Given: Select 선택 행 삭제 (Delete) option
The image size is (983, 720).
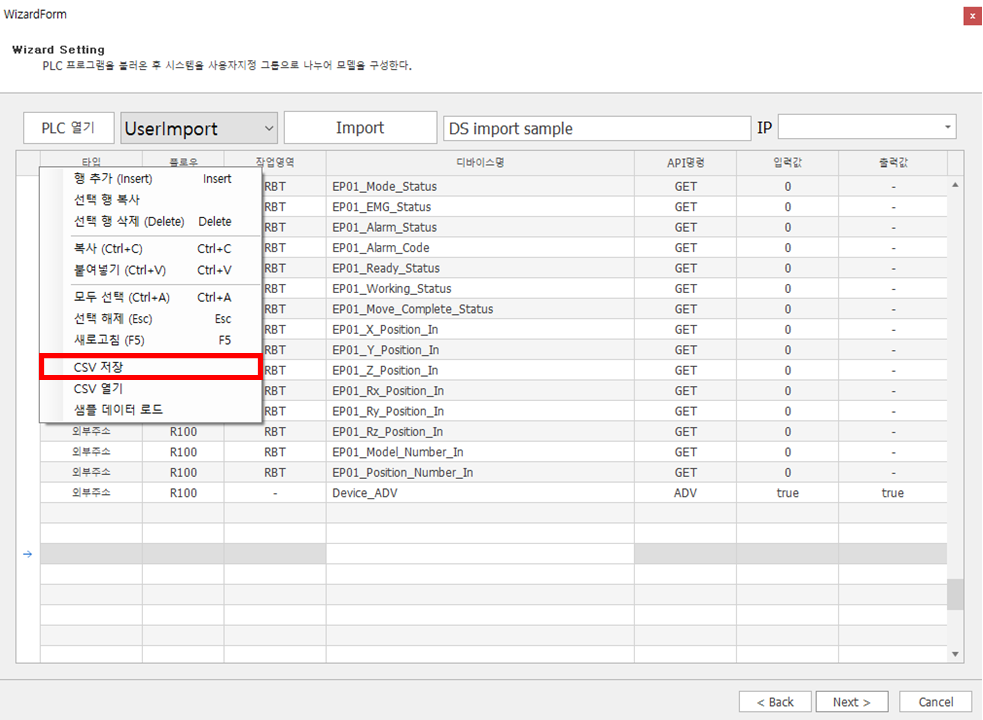Looking at the screenshot, I should [x=150, y=222].
